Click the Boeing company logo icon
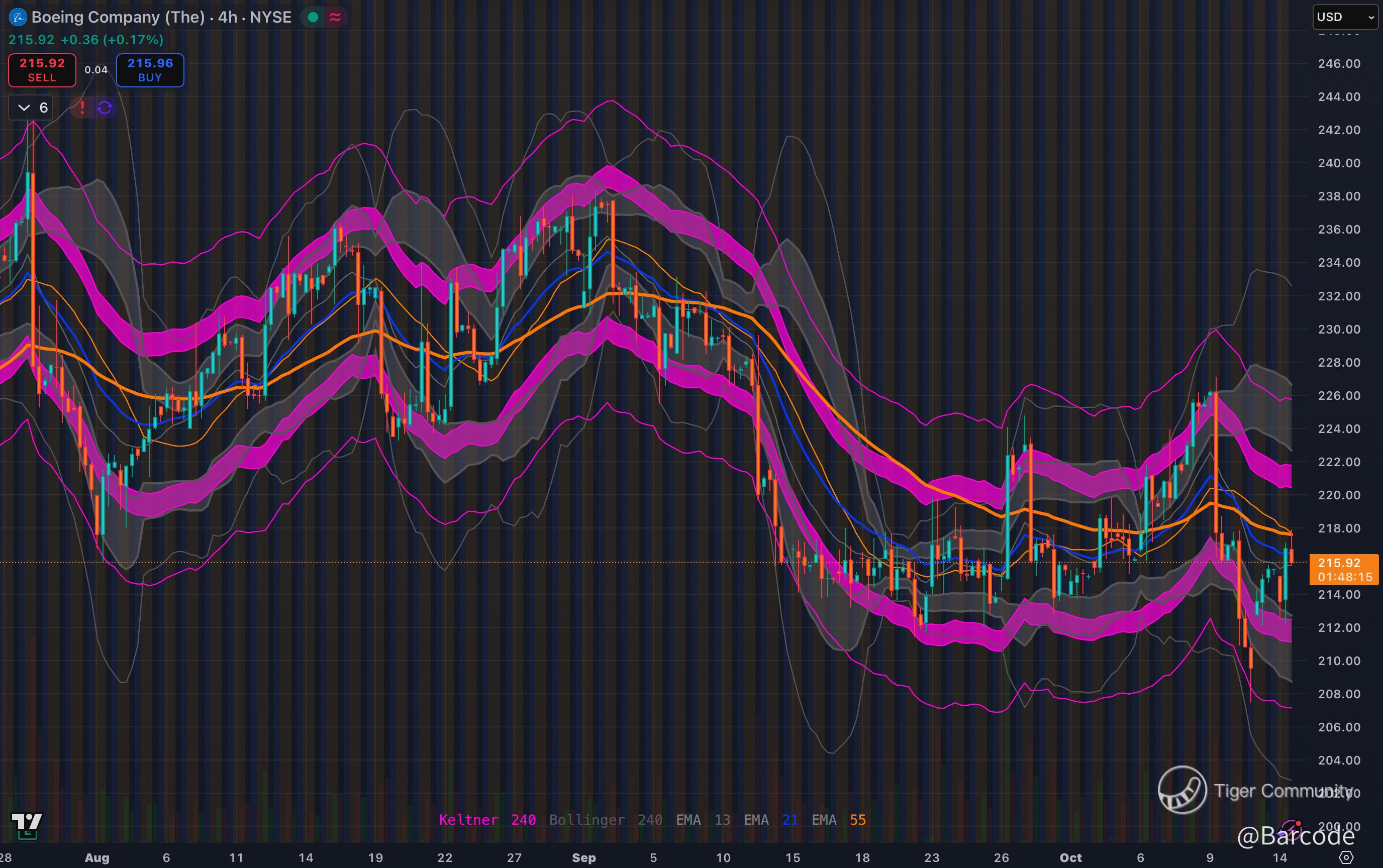The width and height of the screenshot is (1383, 868). click(x=18, y=17)
